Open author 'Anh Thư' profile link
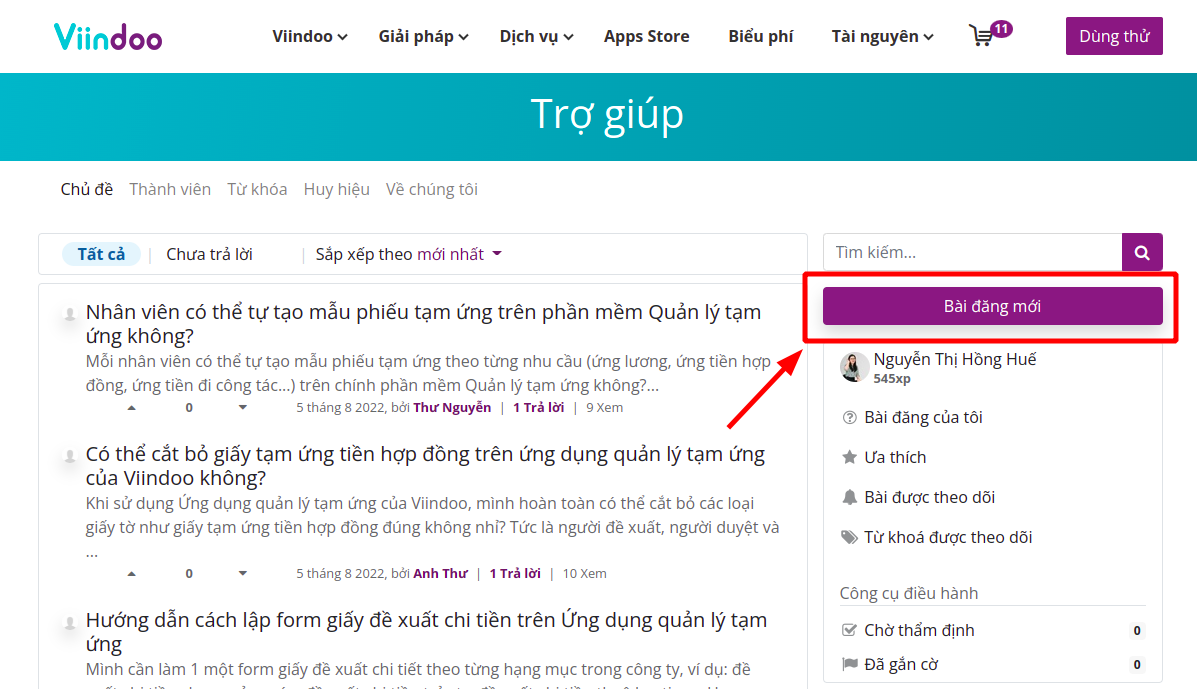This screenshot has width=1197, height=689. click(440, 573)
